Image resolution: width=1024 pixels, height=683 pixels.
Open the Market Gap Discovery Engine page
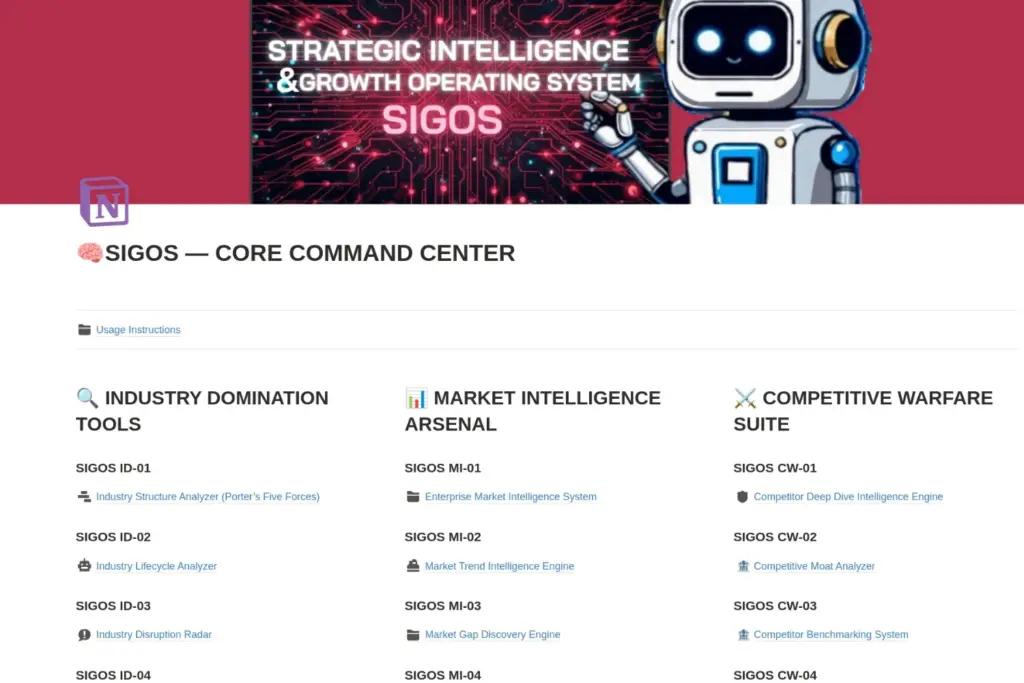point(492,634)
